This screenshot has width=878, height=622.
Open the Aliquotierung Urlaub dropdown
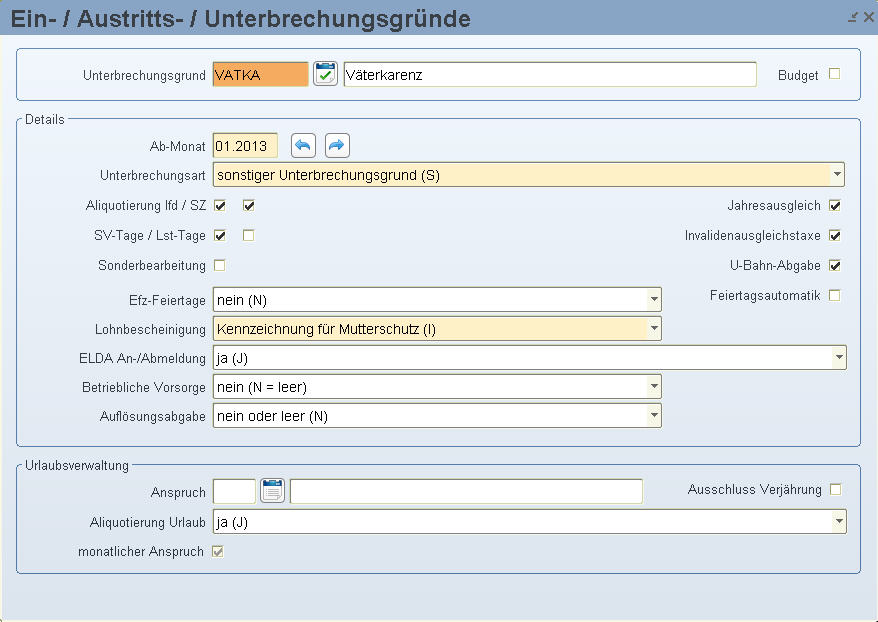[x=838, y=522]
